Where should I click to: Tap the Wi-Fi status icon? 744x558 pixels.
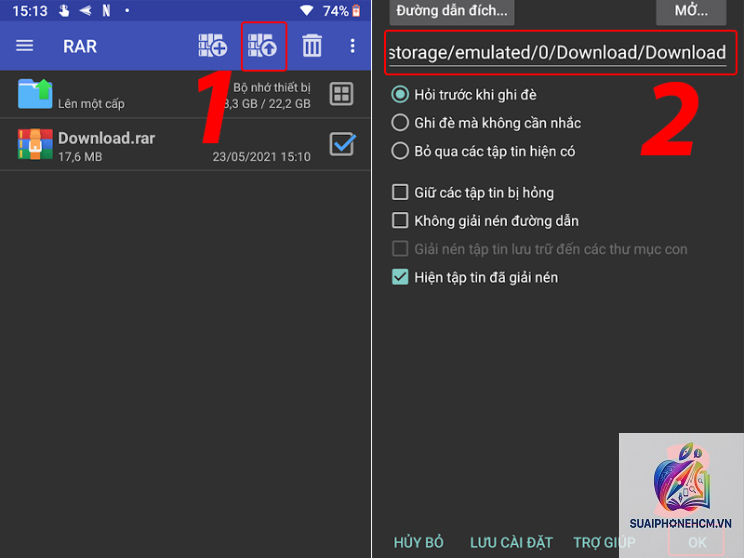coord(307,10)
